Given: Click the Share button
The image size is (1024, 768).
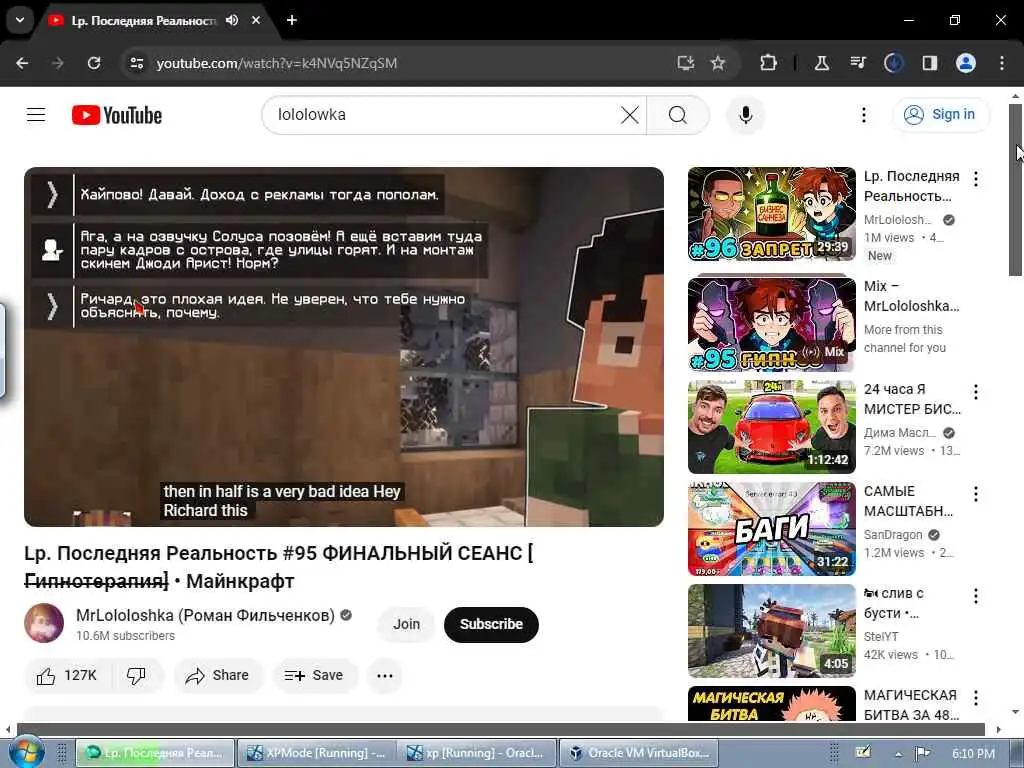Looking at the screenshot, I should coord(218,675).
